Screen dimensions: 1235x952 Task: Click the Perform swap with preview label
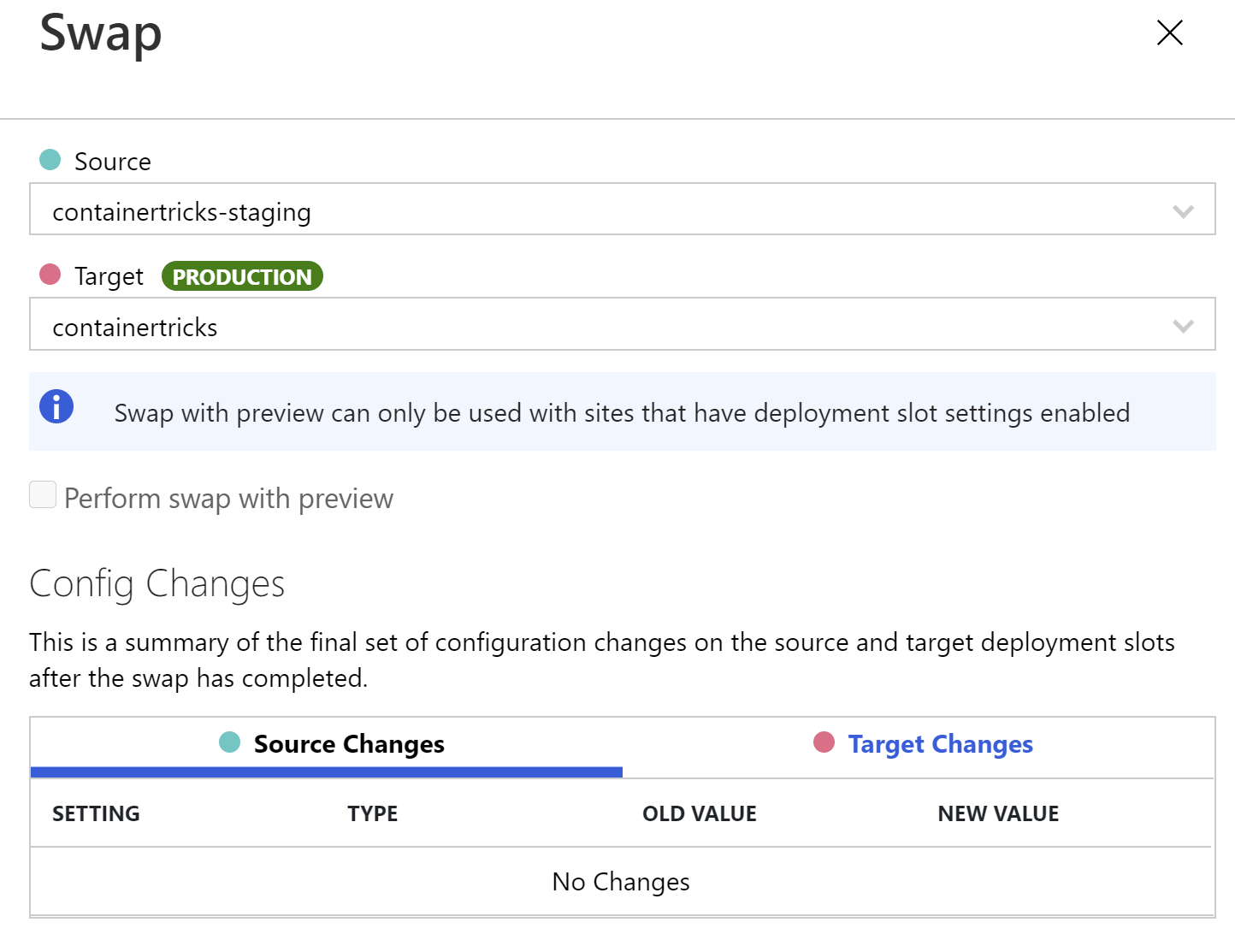pos(228,498)
